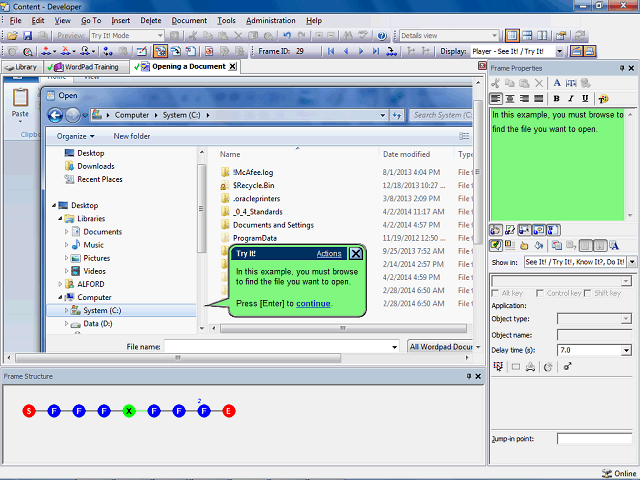Align bubble text to center
This screenshot has height=480, width=640.
point(510,99)
